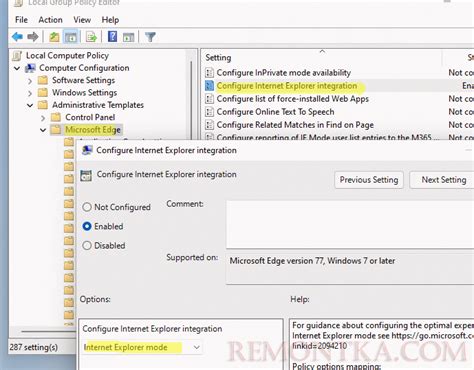The width and height of the screenshot is (474, 370).
Task: Click the Up one level folder icon
Action: pos(54,37)
